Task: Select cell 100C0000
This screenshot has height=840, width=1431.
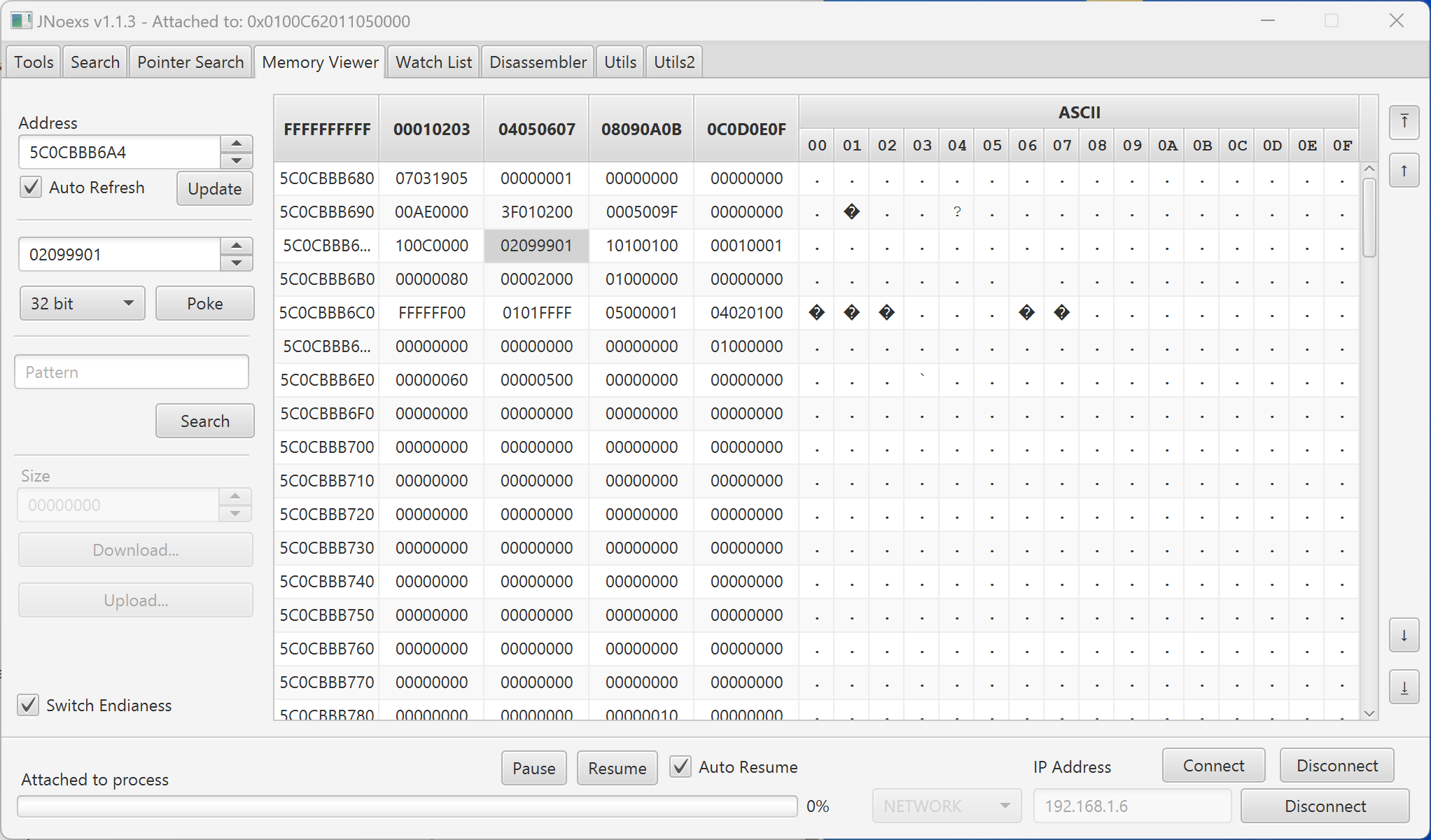Action: (431, 246)
